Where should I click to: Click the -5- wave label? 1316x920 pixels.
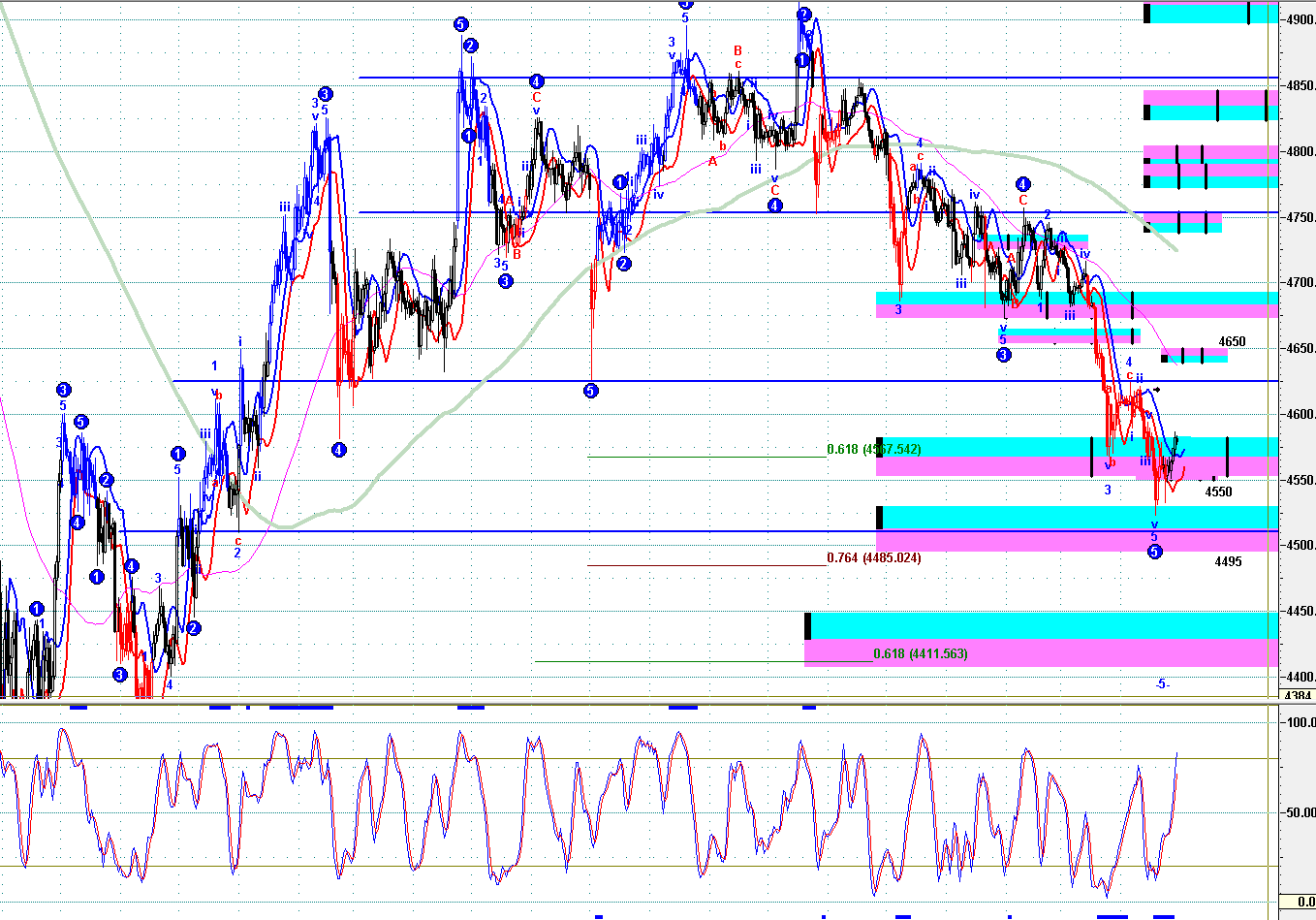coord(1163,684)
